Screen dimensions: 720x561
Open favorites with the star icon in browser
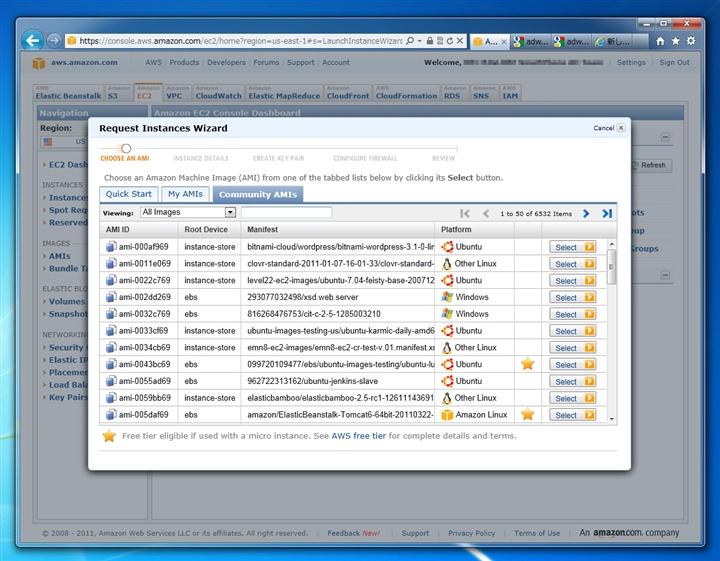pyautogui.click(x=675, y=41)
